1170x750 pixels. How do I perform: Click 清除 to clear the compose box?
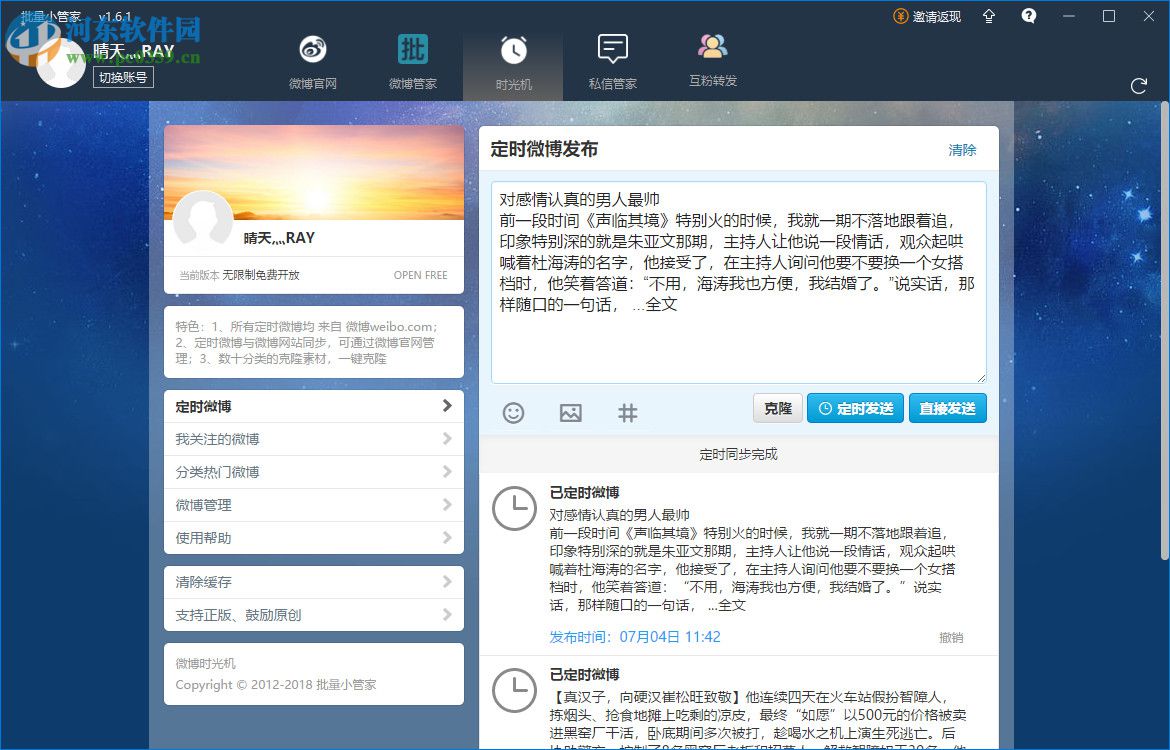pos(961,149)
